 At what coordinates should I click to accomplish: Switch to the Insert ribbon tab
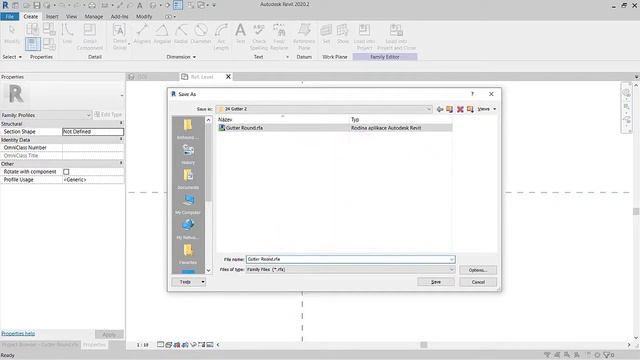click(52, 16)
